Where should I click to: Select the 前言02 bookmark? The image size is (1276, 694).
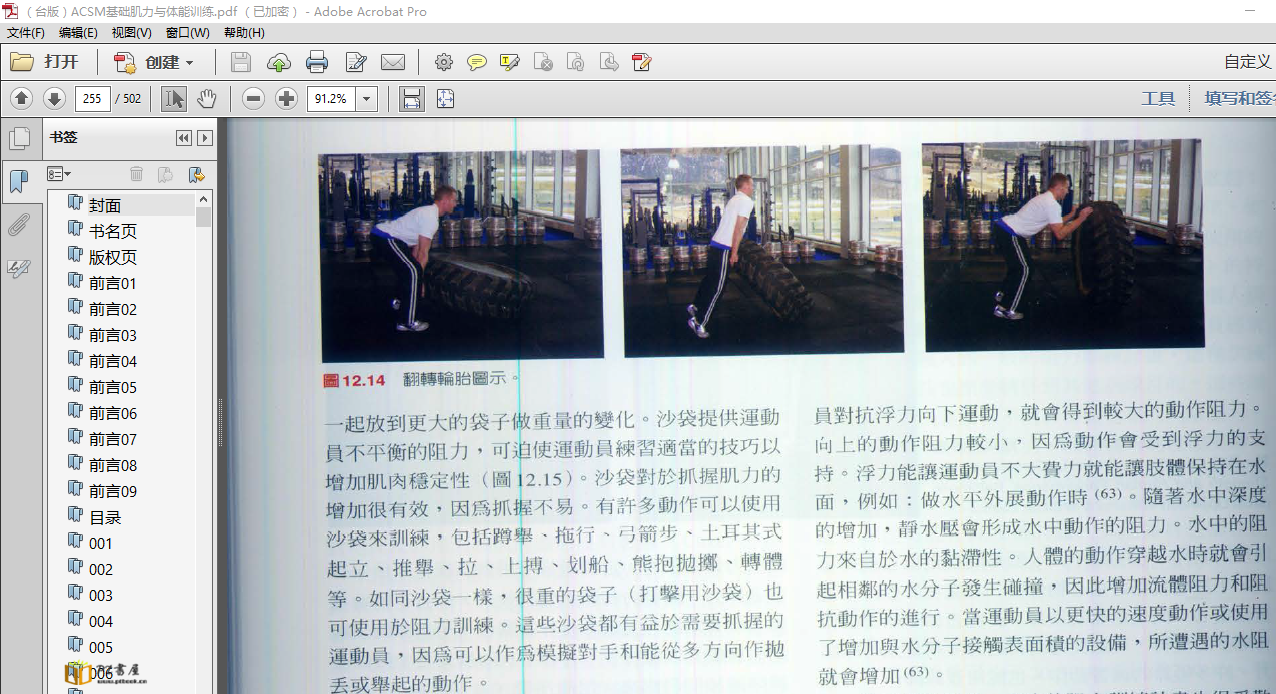click(113, 309)
